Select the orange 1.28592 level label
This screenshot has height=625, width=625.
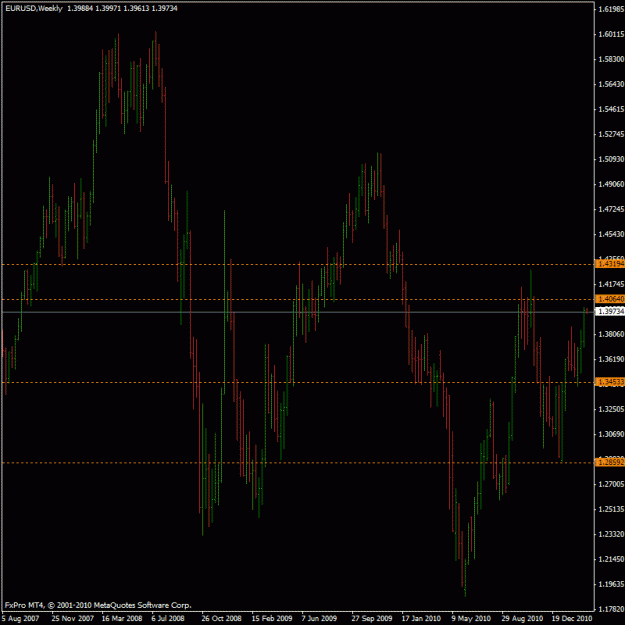[x=609, y=462]
